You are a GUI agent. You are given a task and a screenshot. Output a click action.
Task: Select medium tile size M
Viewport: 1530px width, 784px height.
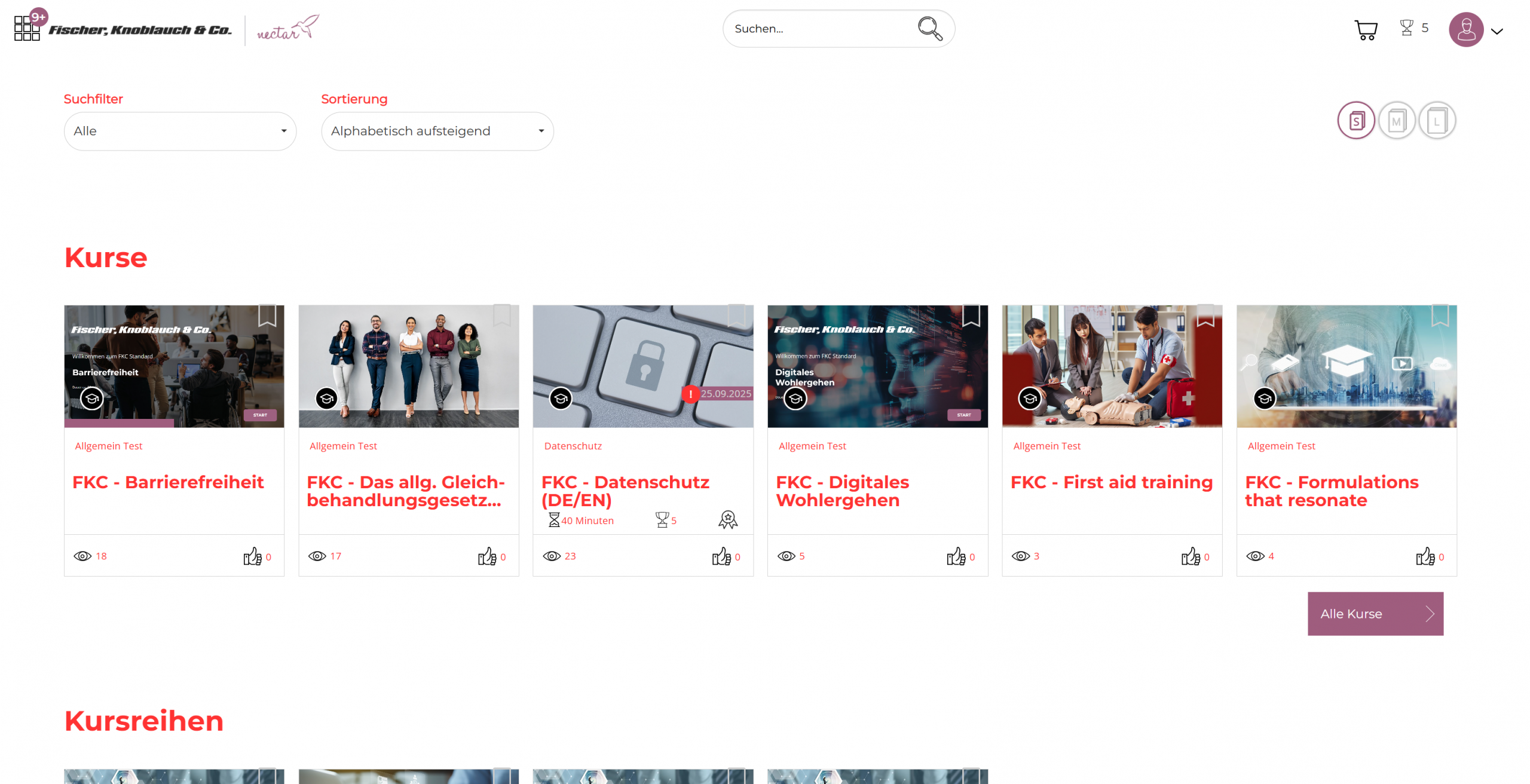click(x=1396, y=121)
